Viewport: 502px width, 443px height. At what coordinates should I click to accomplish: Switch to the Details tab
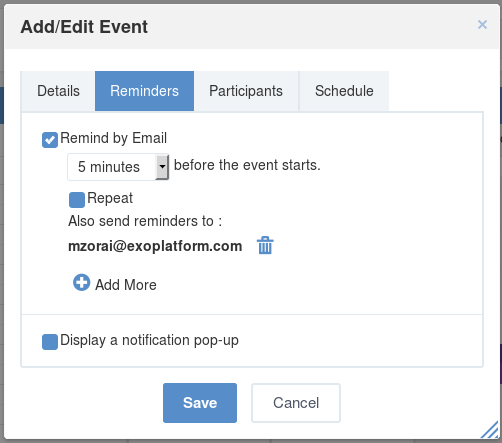58,91
